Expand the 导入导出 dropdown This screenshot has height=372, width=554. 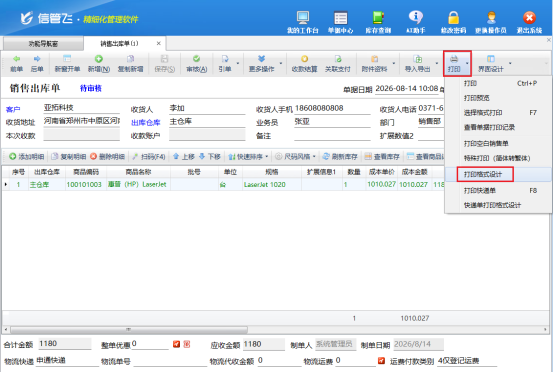click(x=437, y=64)
